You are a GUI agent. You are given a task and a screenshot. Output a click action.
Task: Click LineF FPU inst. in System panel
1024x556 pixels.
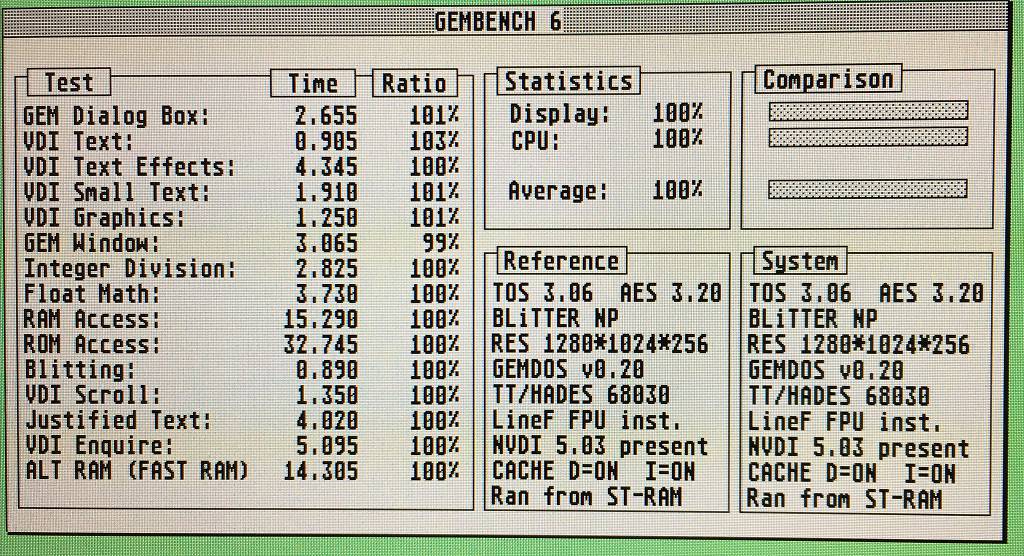coord(845,422)
